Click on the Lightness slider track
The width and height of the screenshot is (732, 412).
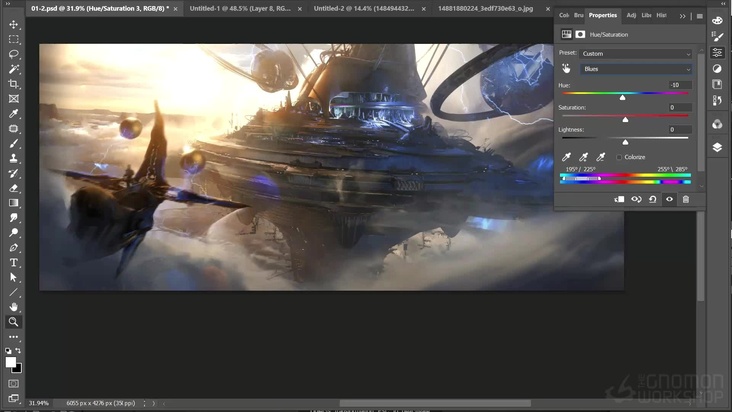pyautogui.click(x=625, y=138)
